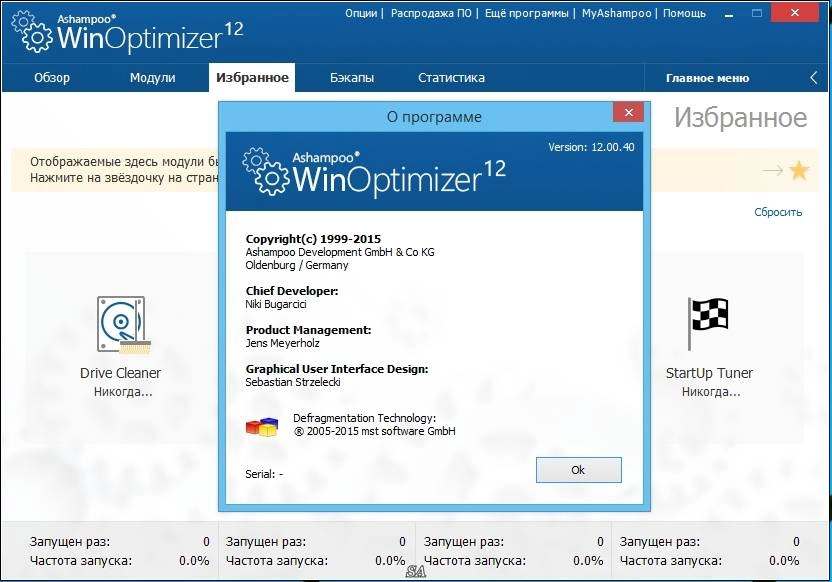Viewport: 832px width, 582px height.
Task: Click the colored blocks defragmentation icon
Action: tap(262, 426)
